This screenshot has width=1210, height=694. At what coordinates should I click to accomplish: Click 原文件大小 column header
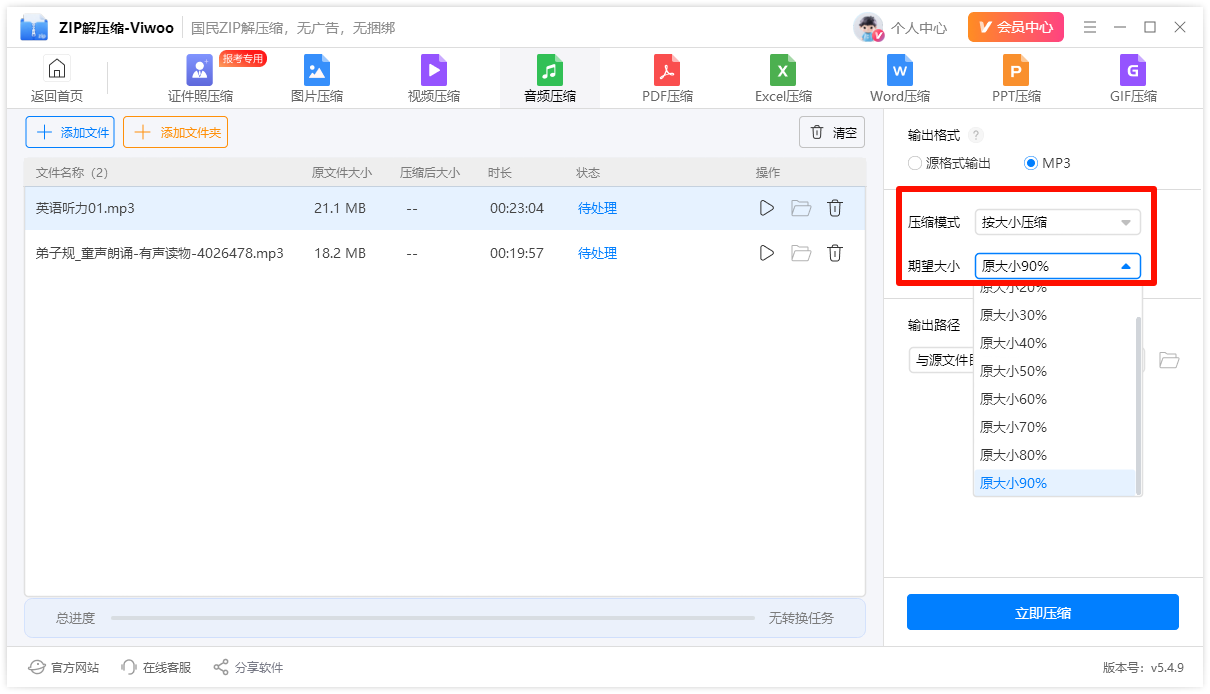click(x=342, y=173)
